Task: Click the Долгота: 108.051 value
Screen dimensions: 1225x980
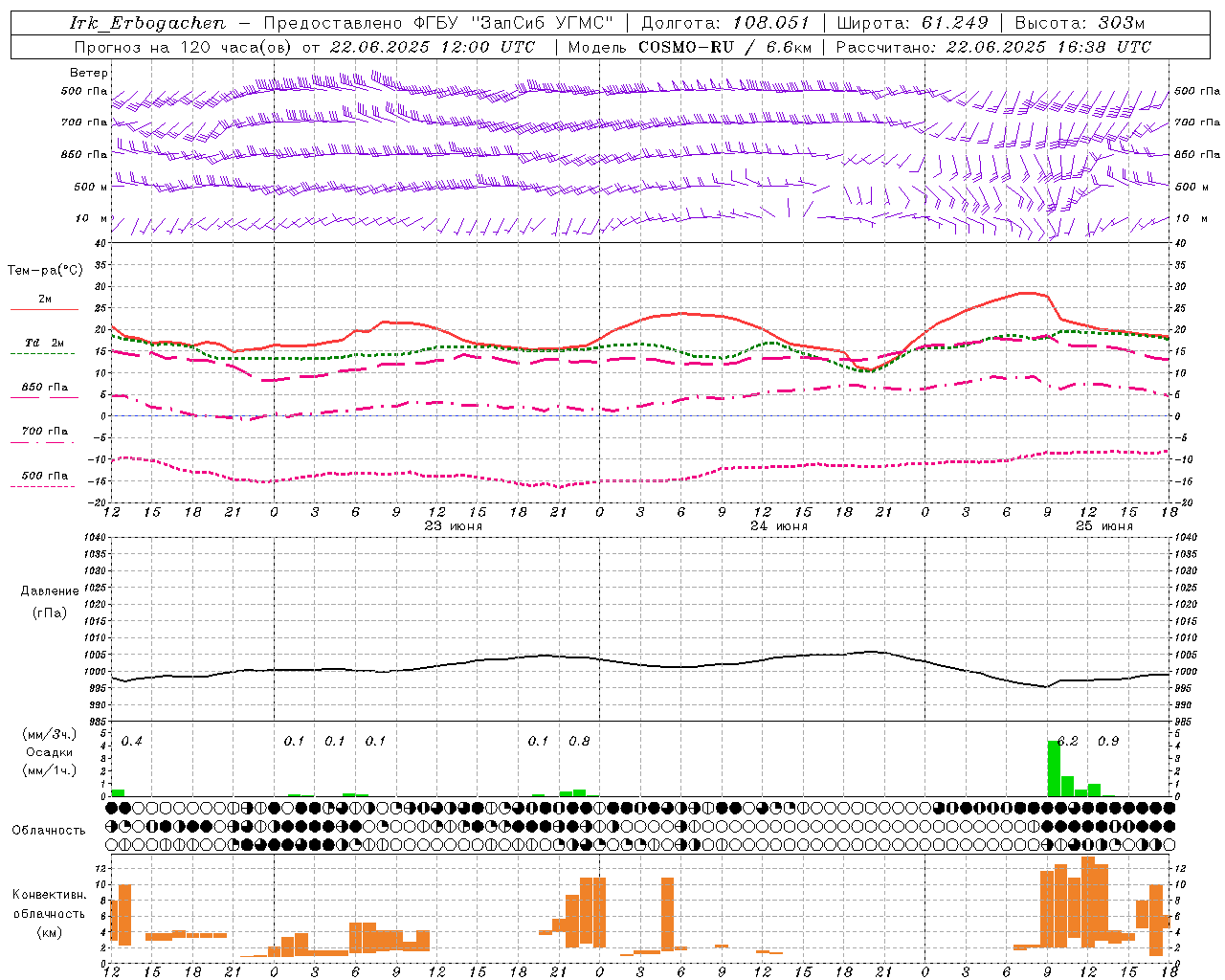Action: pyautogui.click(x=725, y=23)
